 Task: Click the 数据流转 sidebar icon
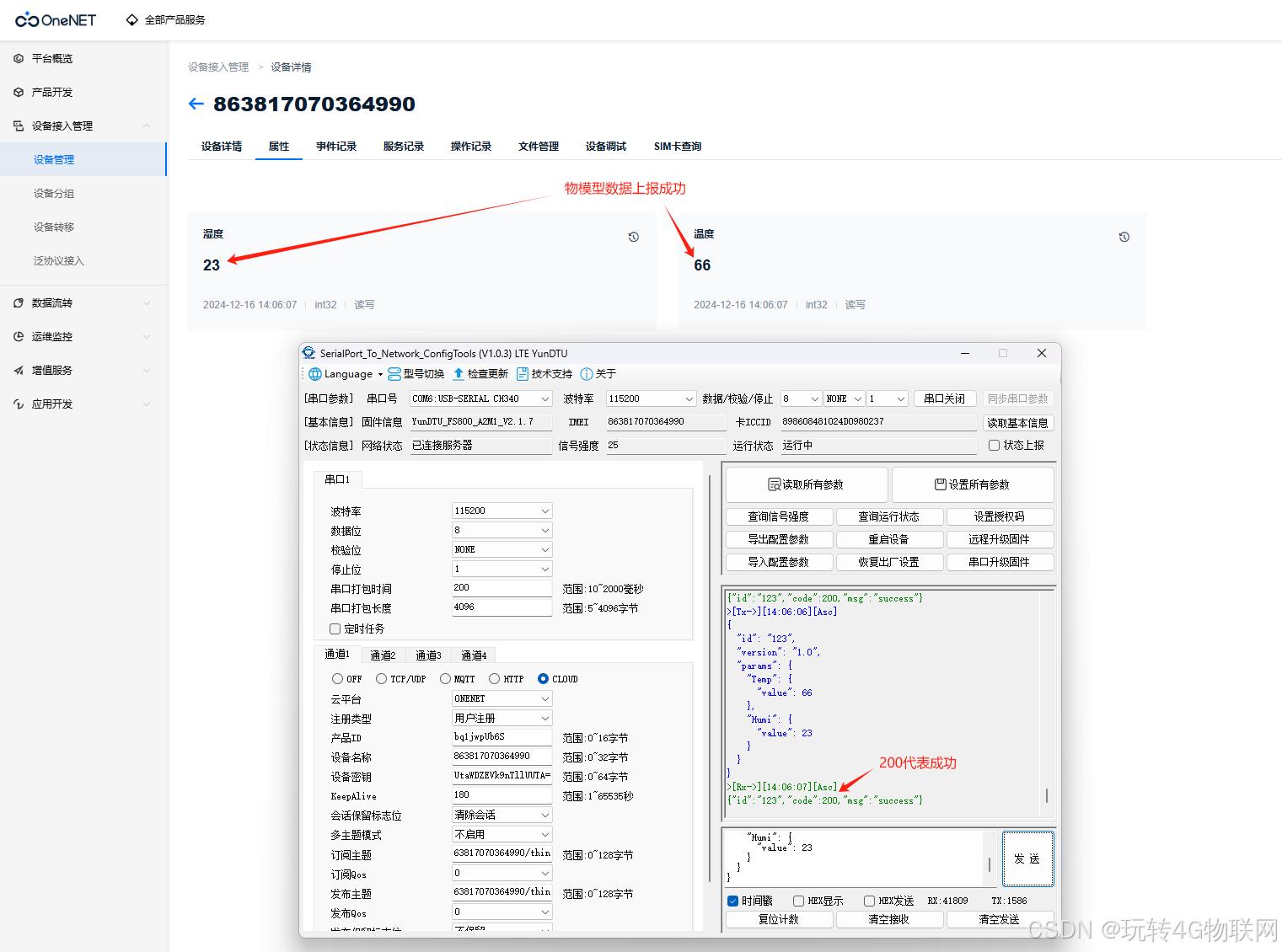pos(19,302)
